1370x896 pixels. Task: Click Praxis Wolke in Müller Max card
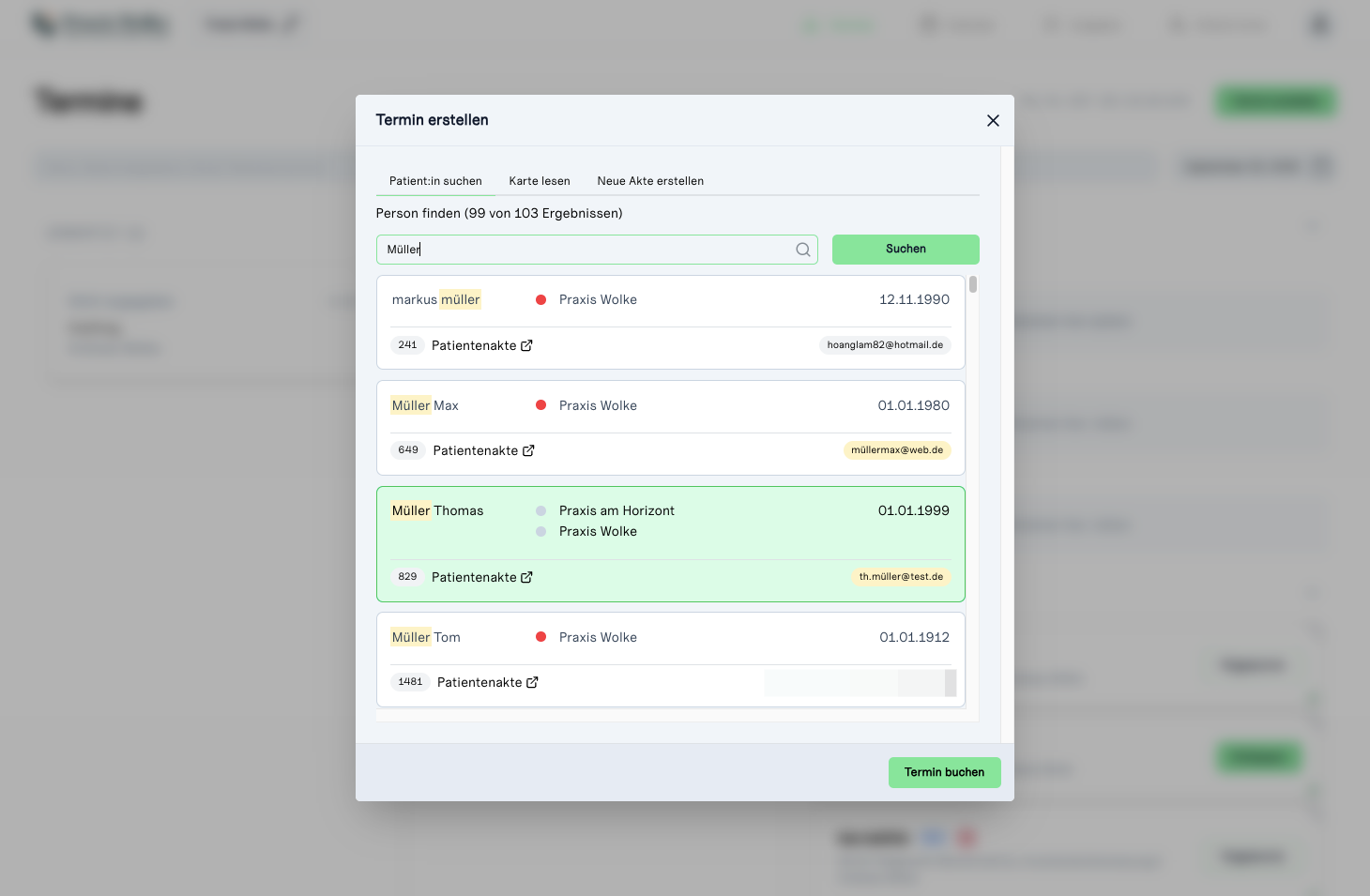(598, 405)
